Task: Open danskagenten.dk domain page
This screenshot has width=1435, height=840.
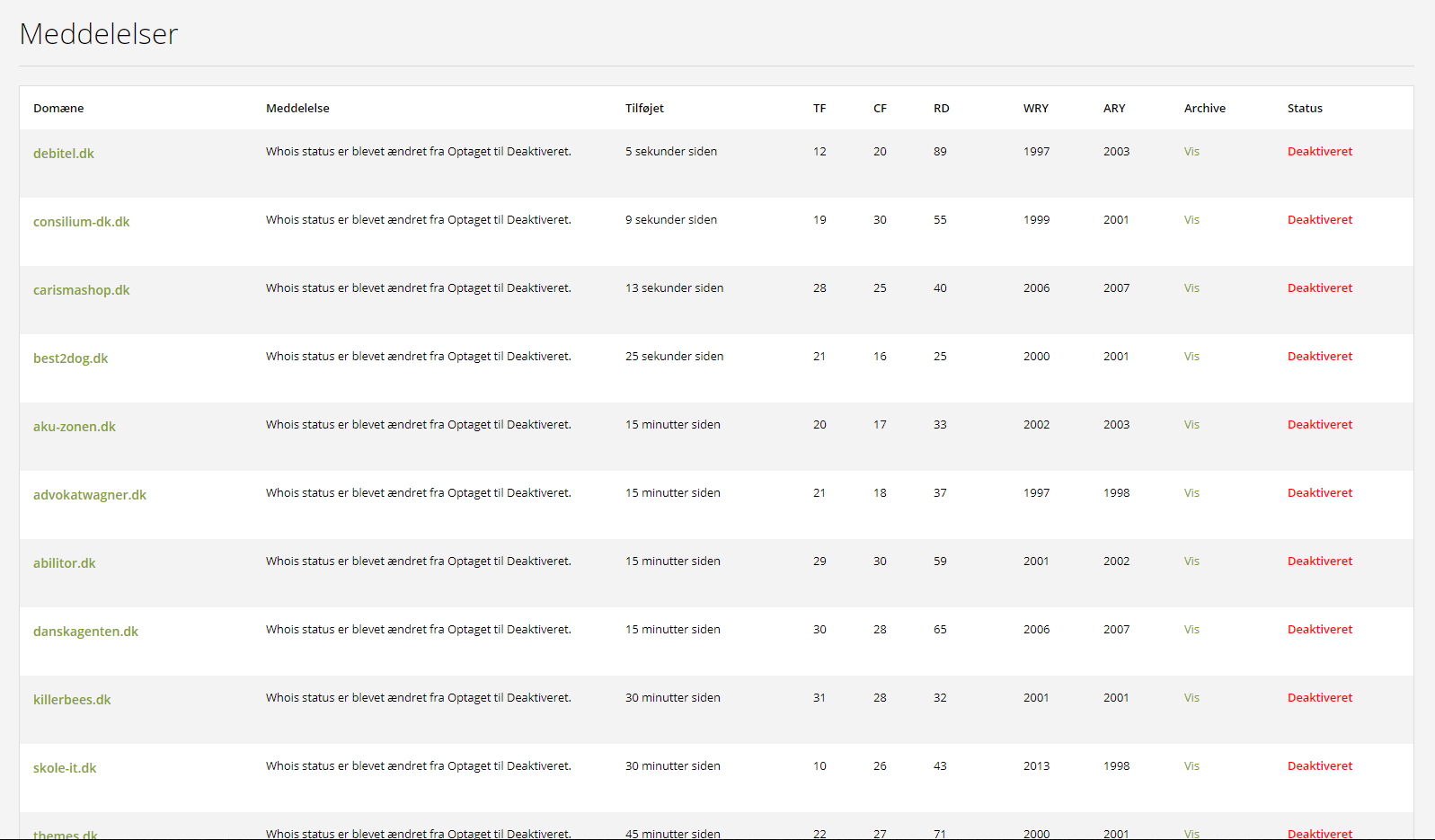Action: click(x=86, y=632)
